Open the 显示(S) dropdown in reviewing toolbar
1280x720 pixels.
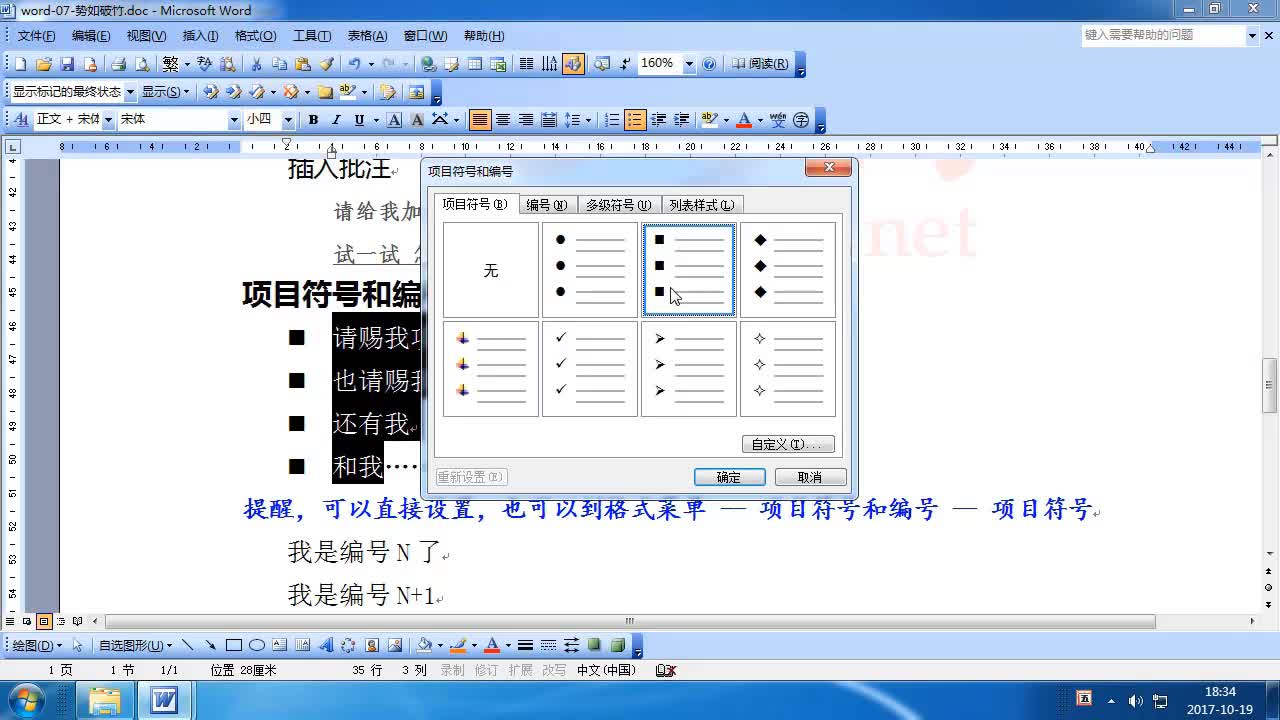coord(167,89)
